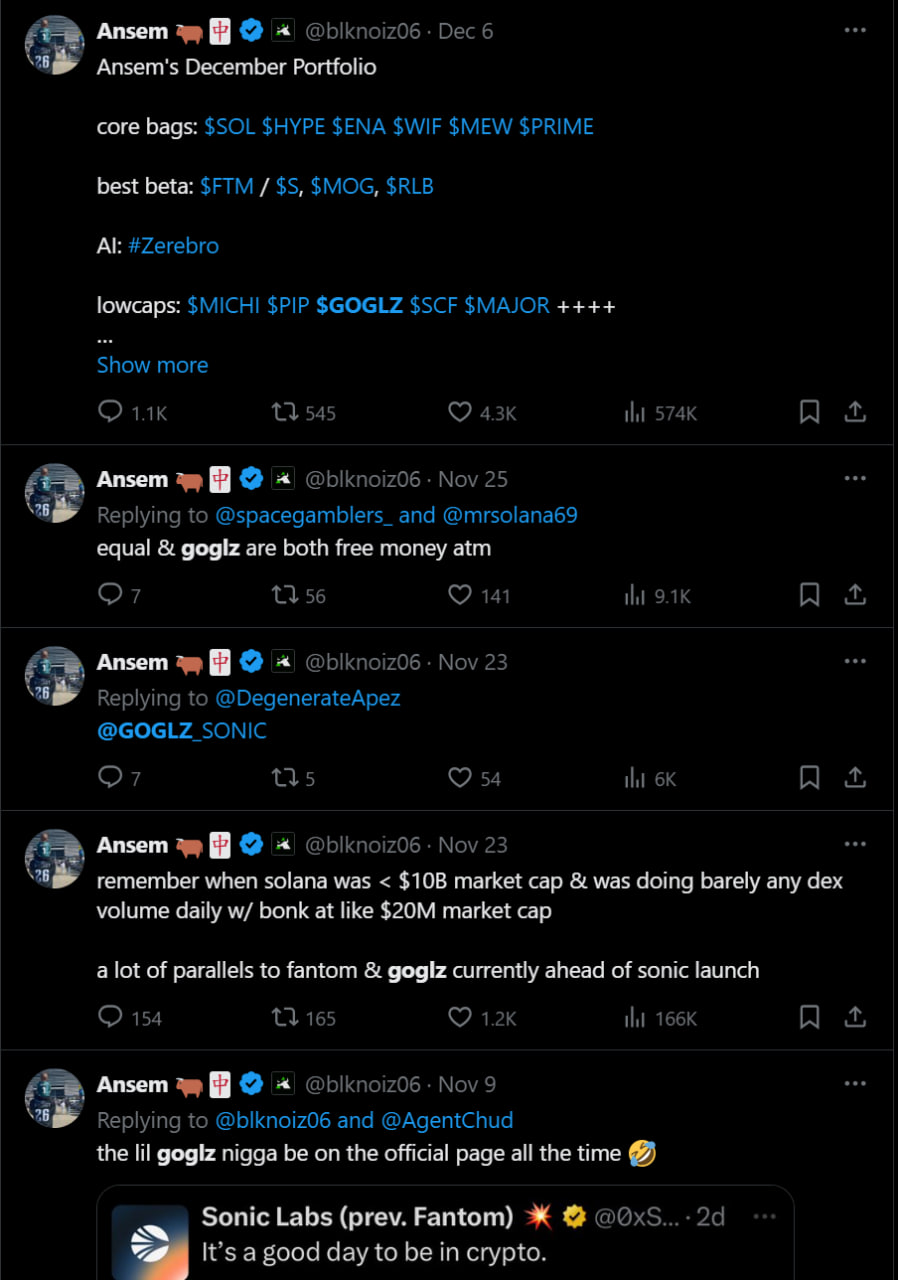Open more options on Dec 6 tweet
The height and width of the screenshot is (1280, 898).
855,31
